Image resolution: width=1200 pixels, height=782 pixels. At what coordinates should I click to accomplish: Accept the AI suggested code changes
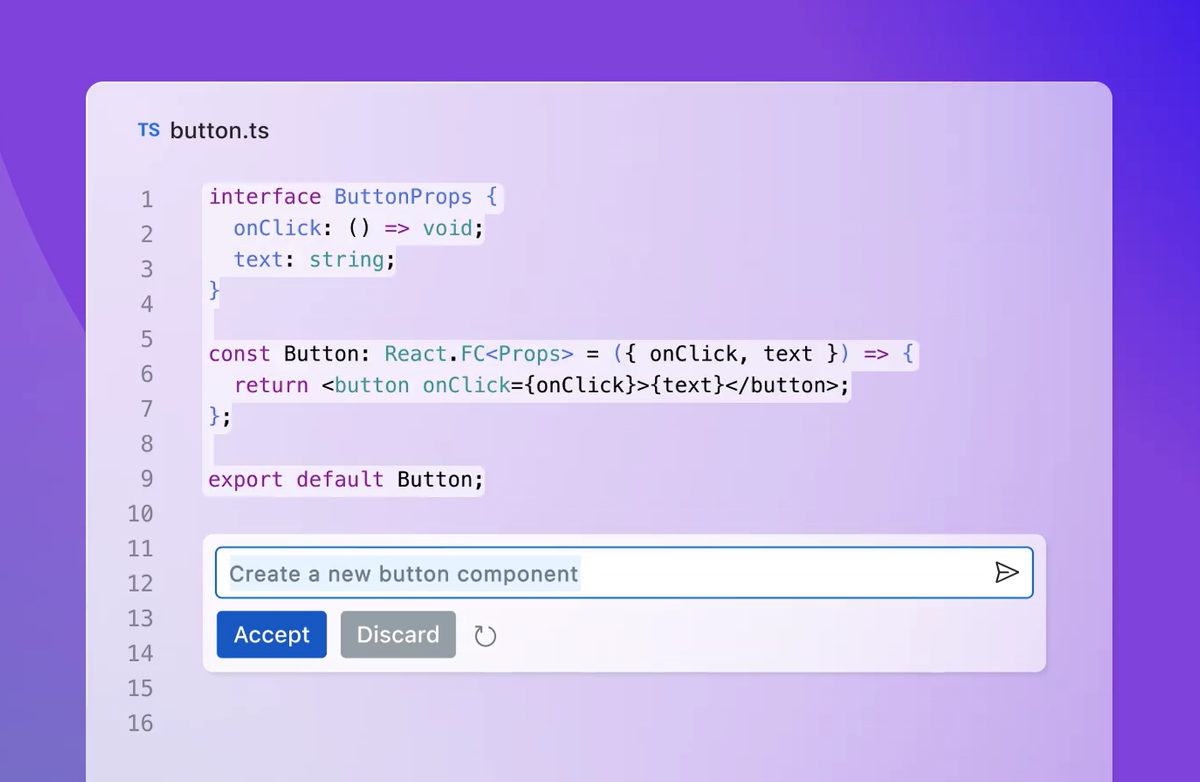point(271,634)
